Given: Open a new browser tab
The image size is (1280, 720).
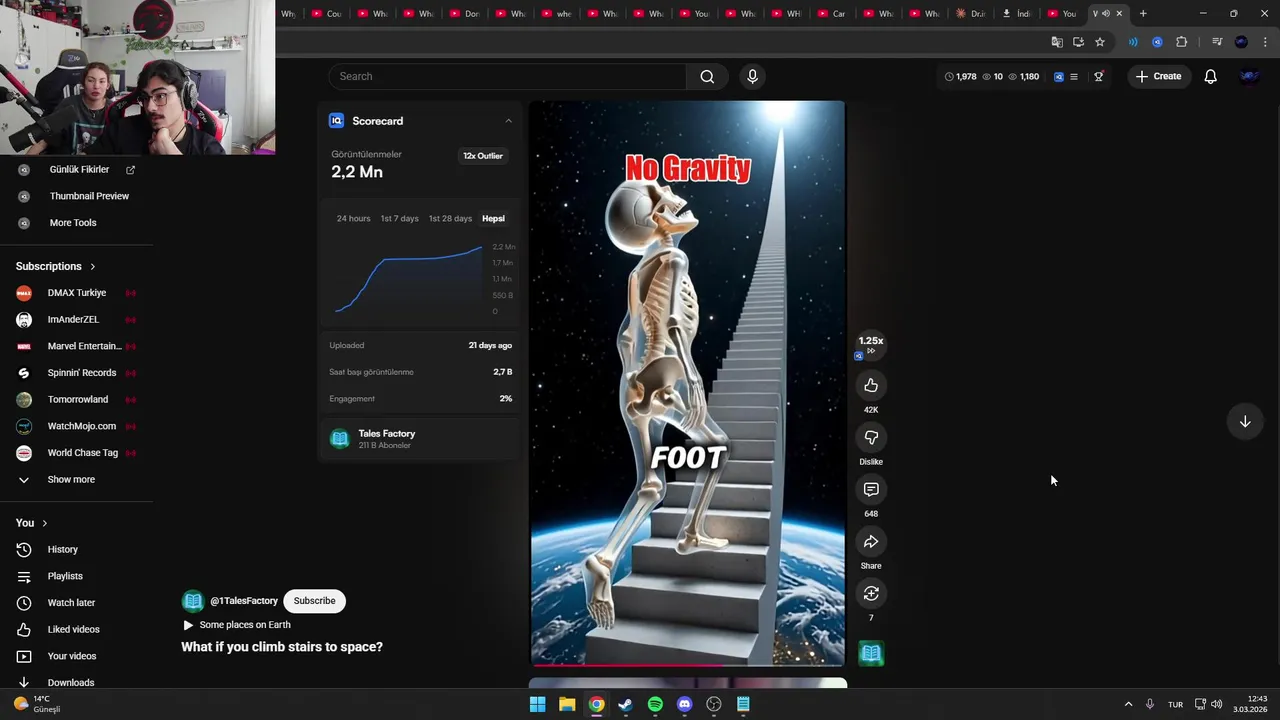Looking at the screenshot, I should click(x=1143, y=13).
